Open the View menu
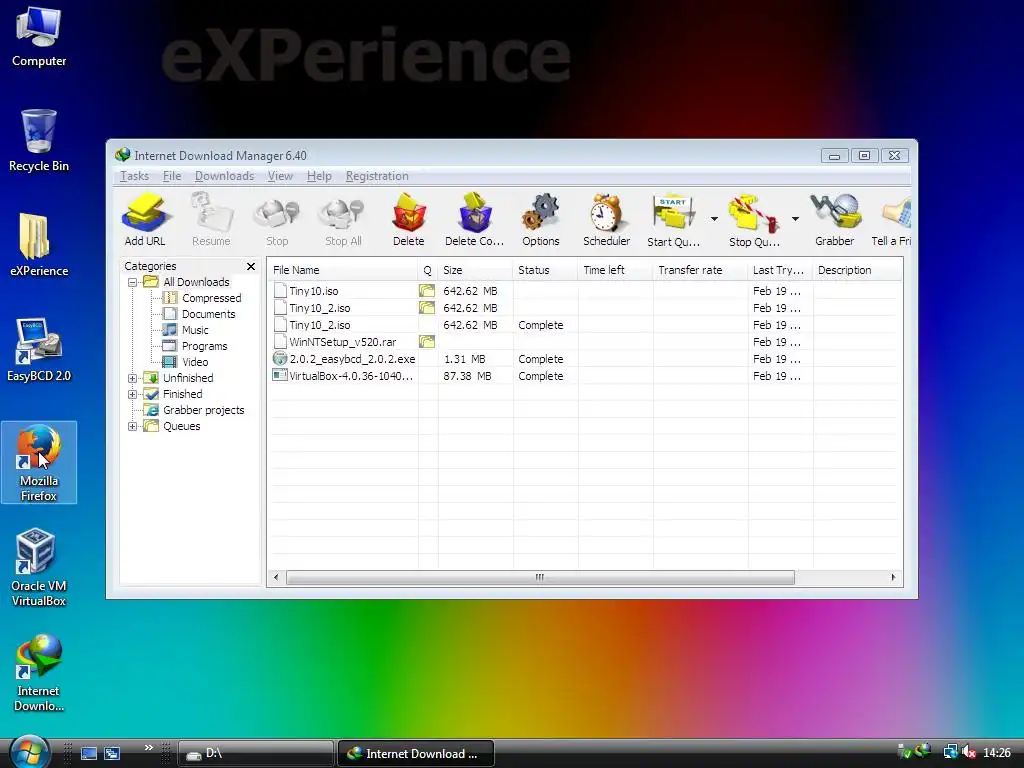This screenshot has height=768, width=1024. [x=280, y=176]
